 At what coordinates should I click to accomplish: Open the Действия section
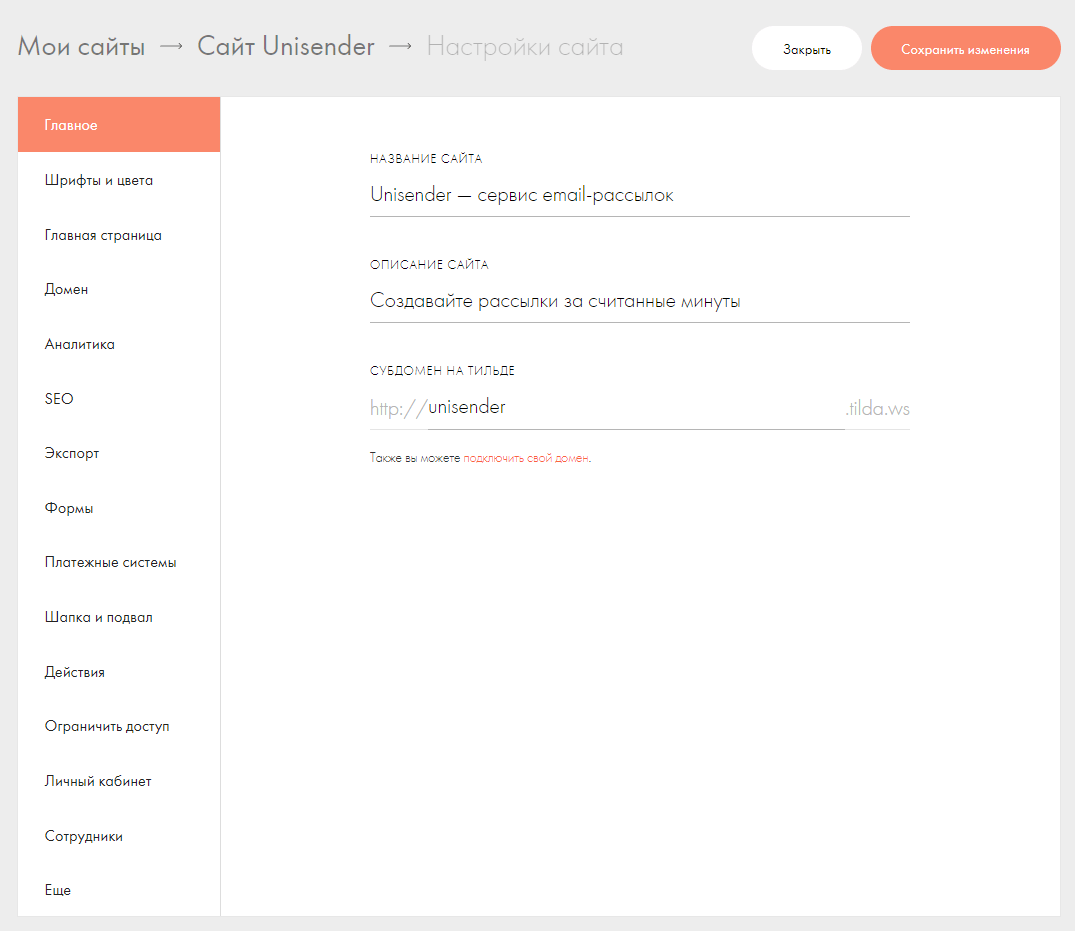(119, 672)
